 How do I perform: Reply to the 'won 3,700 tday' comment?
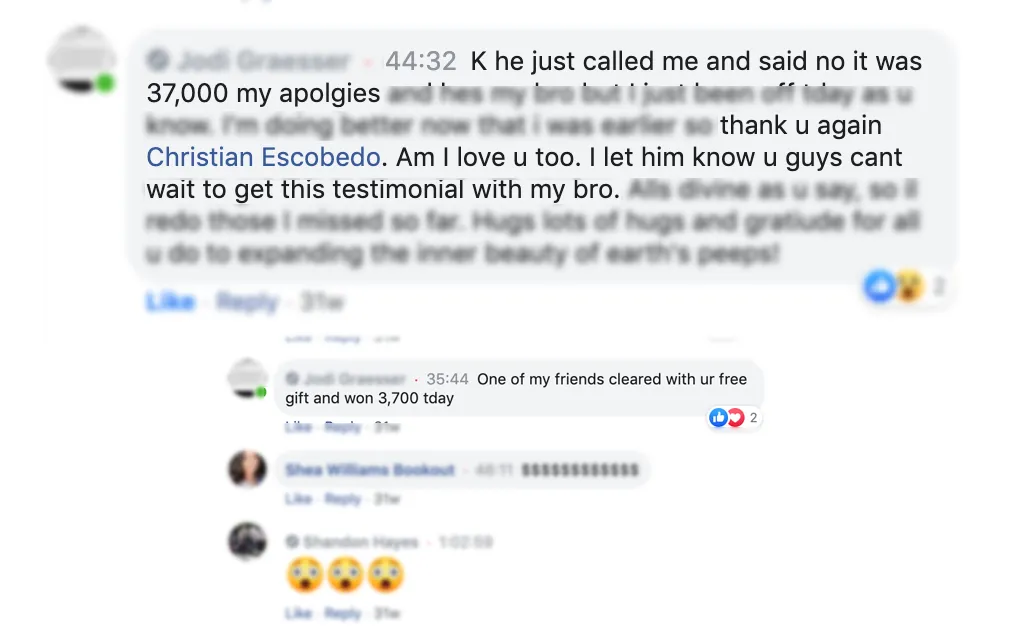click(x=342, y=427)
